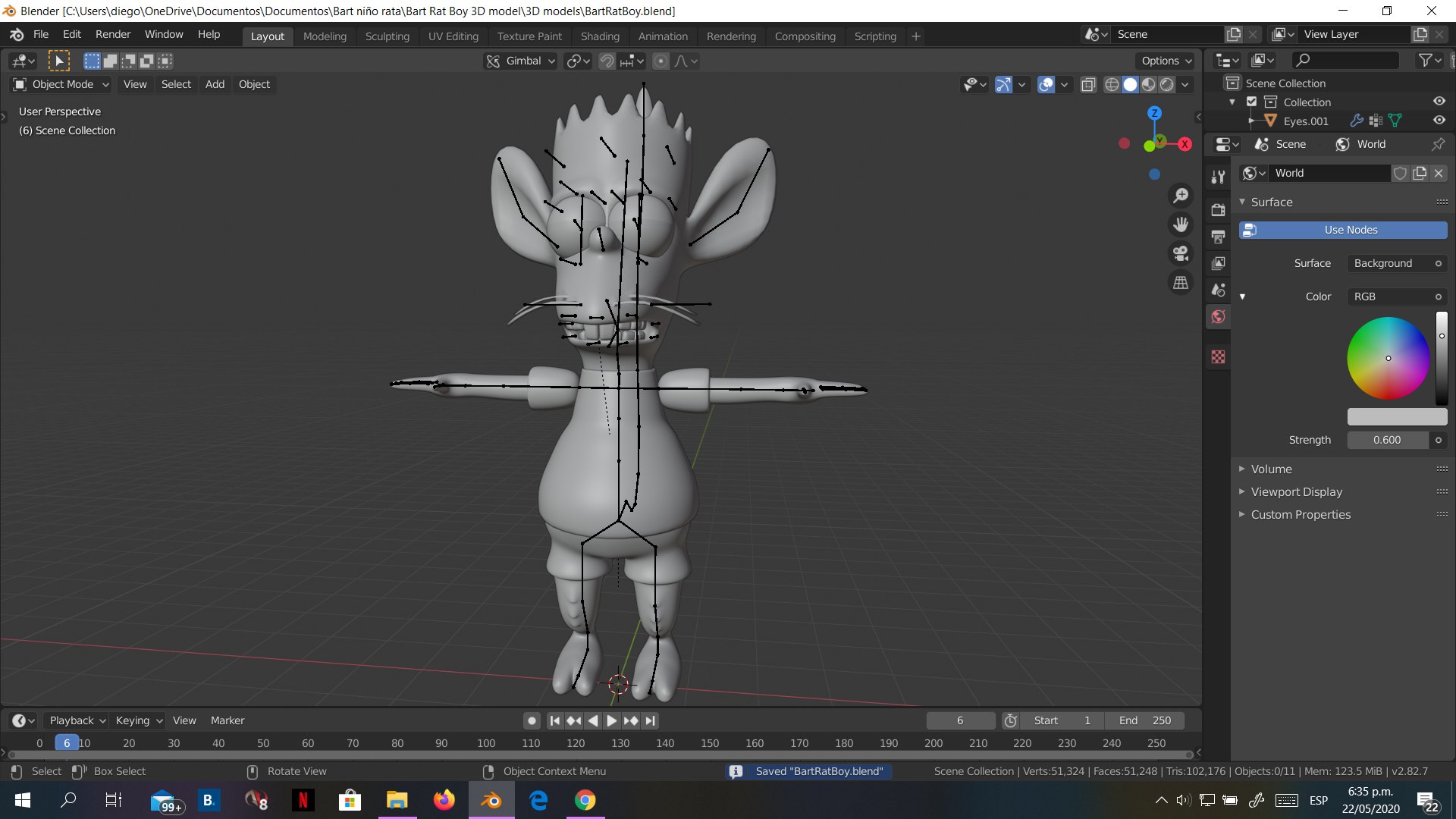Click the World color wheel
Viewport: 1456px width, 819px height.
[x=1388, y=358]
